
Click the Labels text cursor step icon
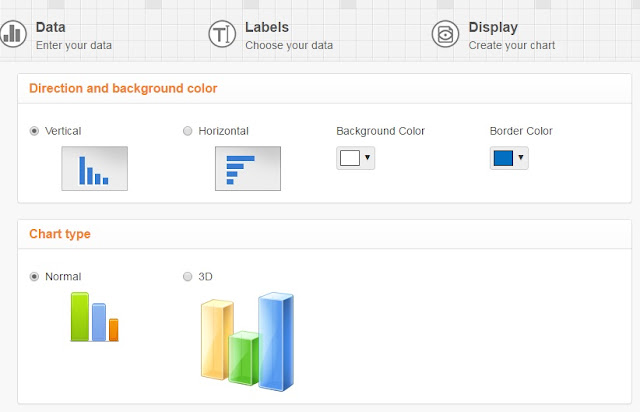[222, 34]
